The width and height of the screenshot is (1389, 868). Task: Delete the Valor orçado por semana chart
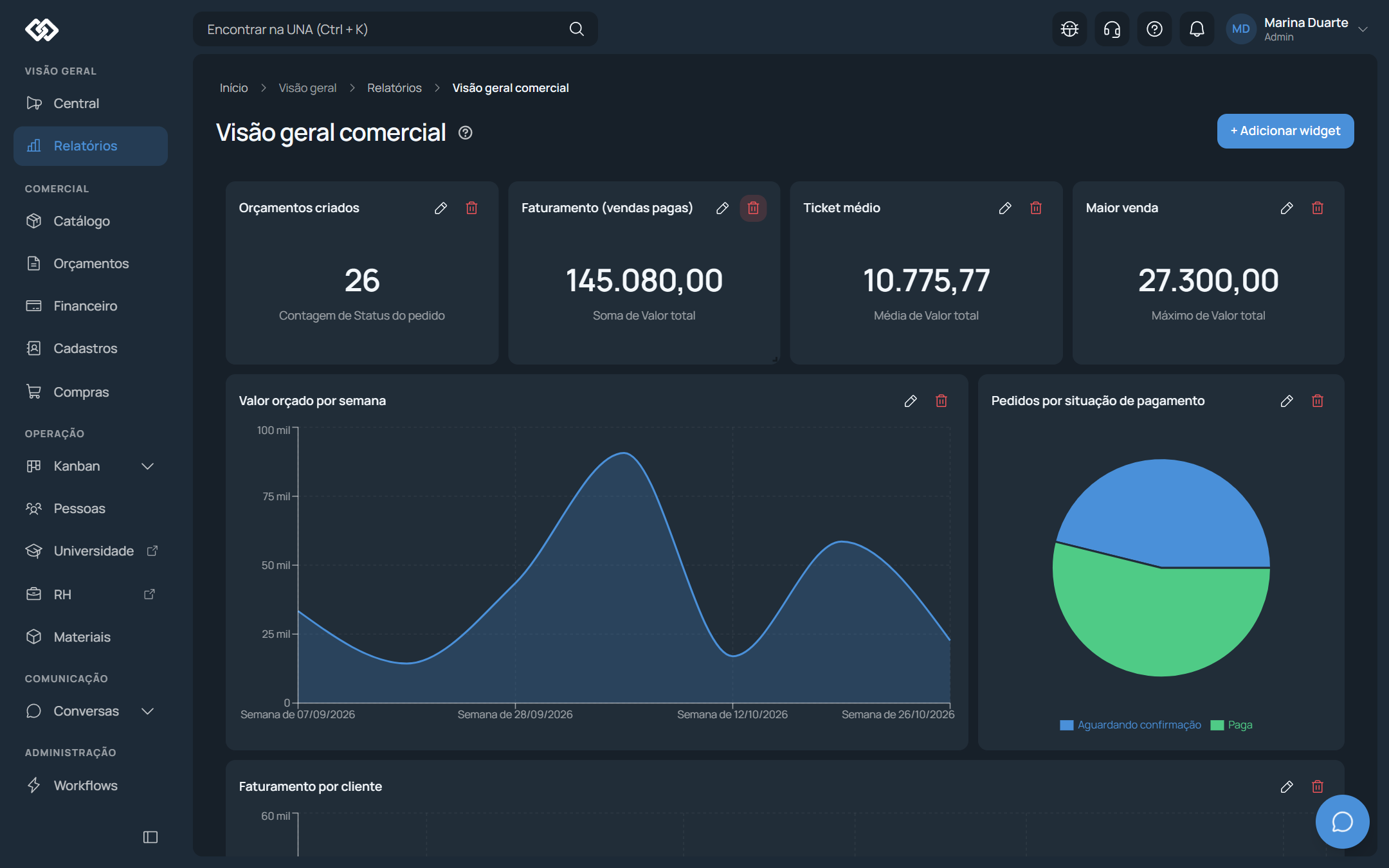click(x=941, y=401)
